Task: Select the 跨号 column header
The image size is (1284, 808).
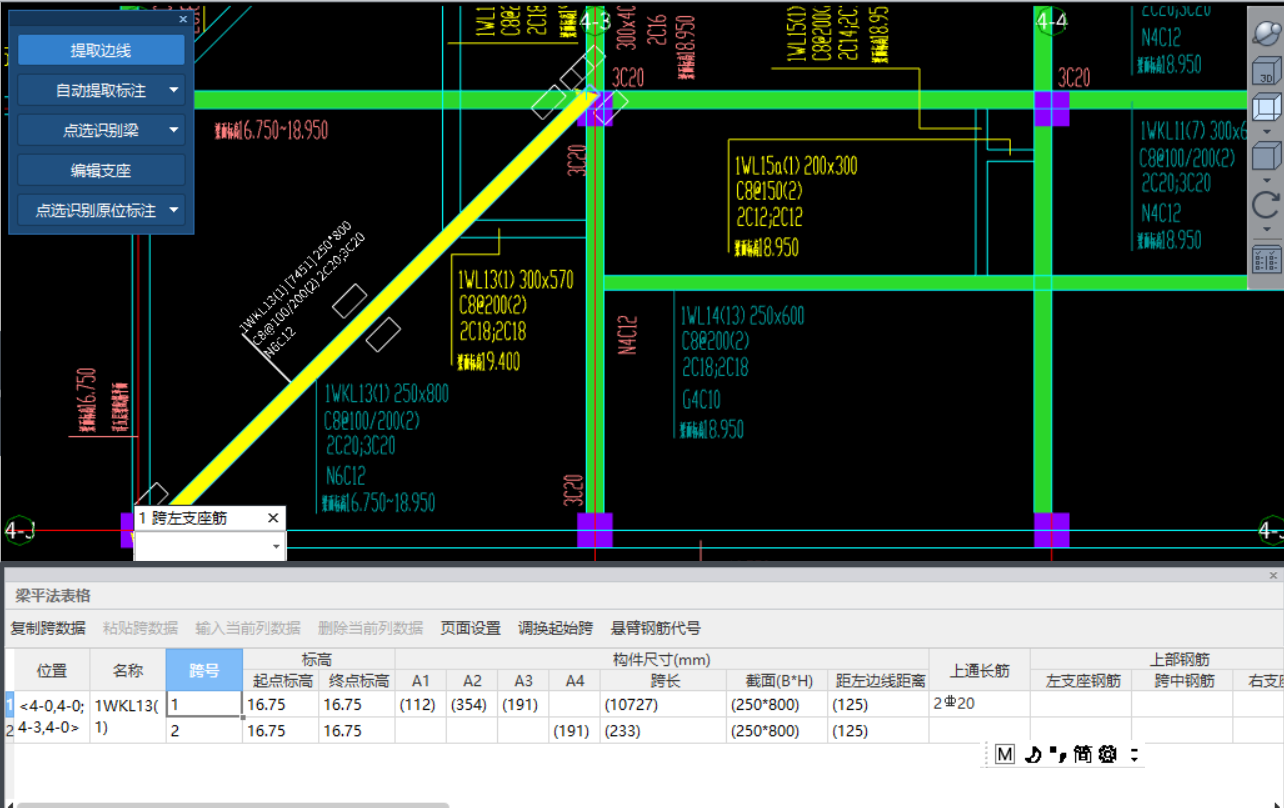Action: tap(204, 670)
